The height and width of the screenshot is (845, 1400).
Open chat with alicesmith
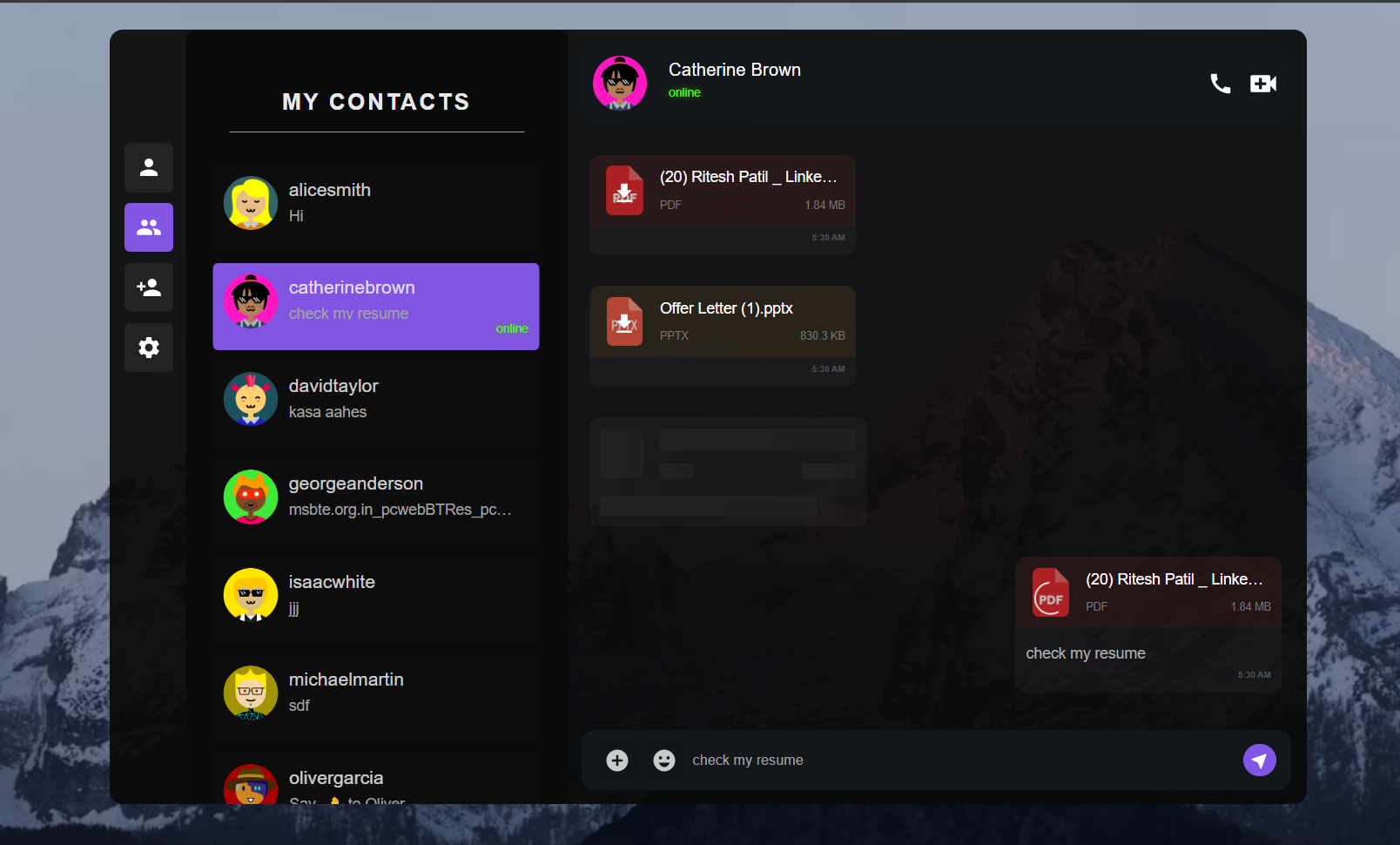pyautogui.click(x=375, y=203)
